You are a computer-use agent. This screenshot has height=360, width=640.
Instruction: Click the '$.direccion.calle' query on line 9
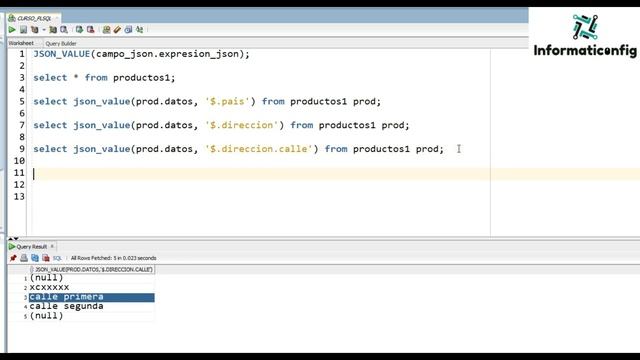pos(238,149)
